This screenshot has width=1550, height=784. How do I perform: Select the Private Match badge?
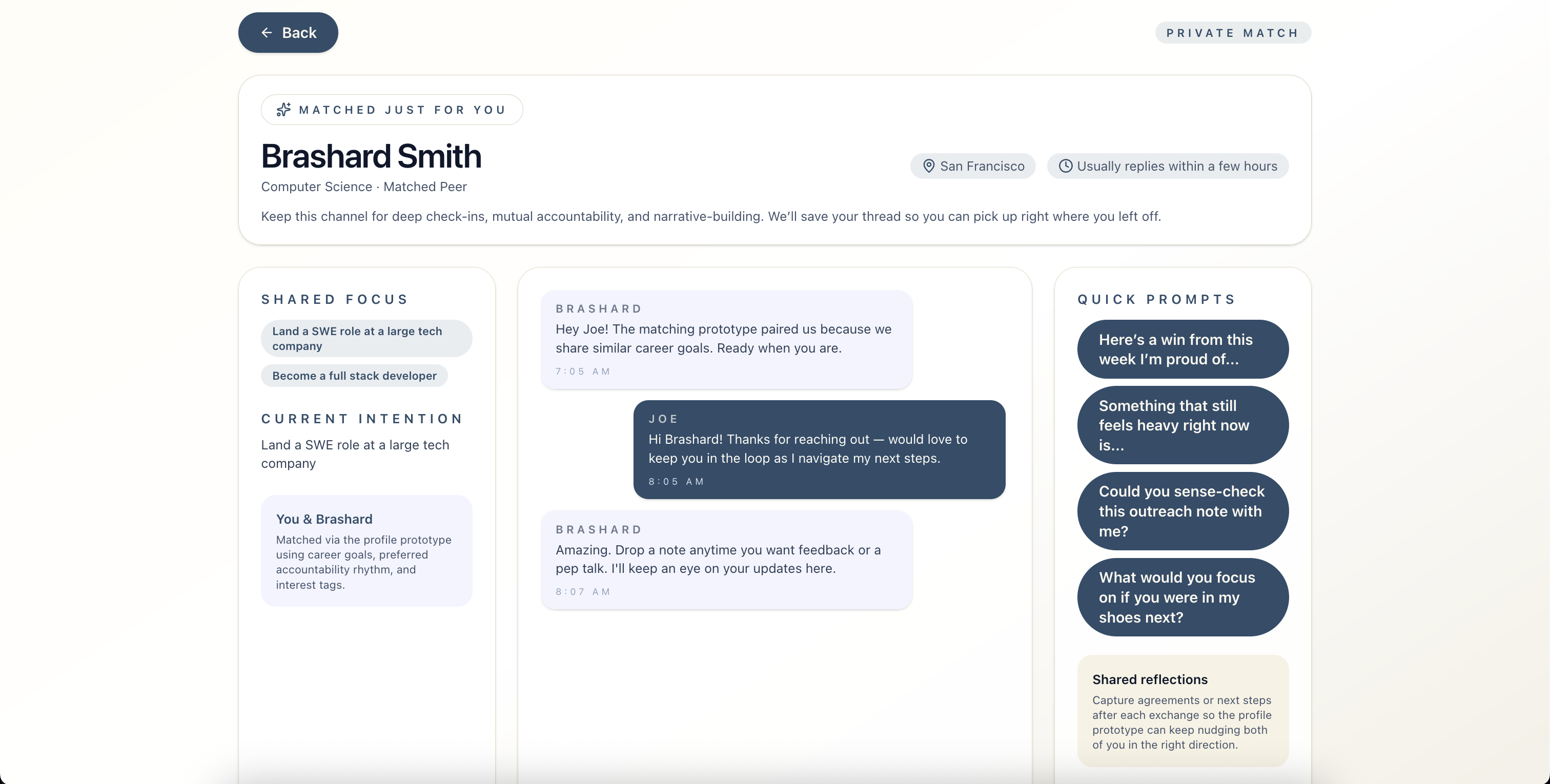click(x=1232, y=32)
